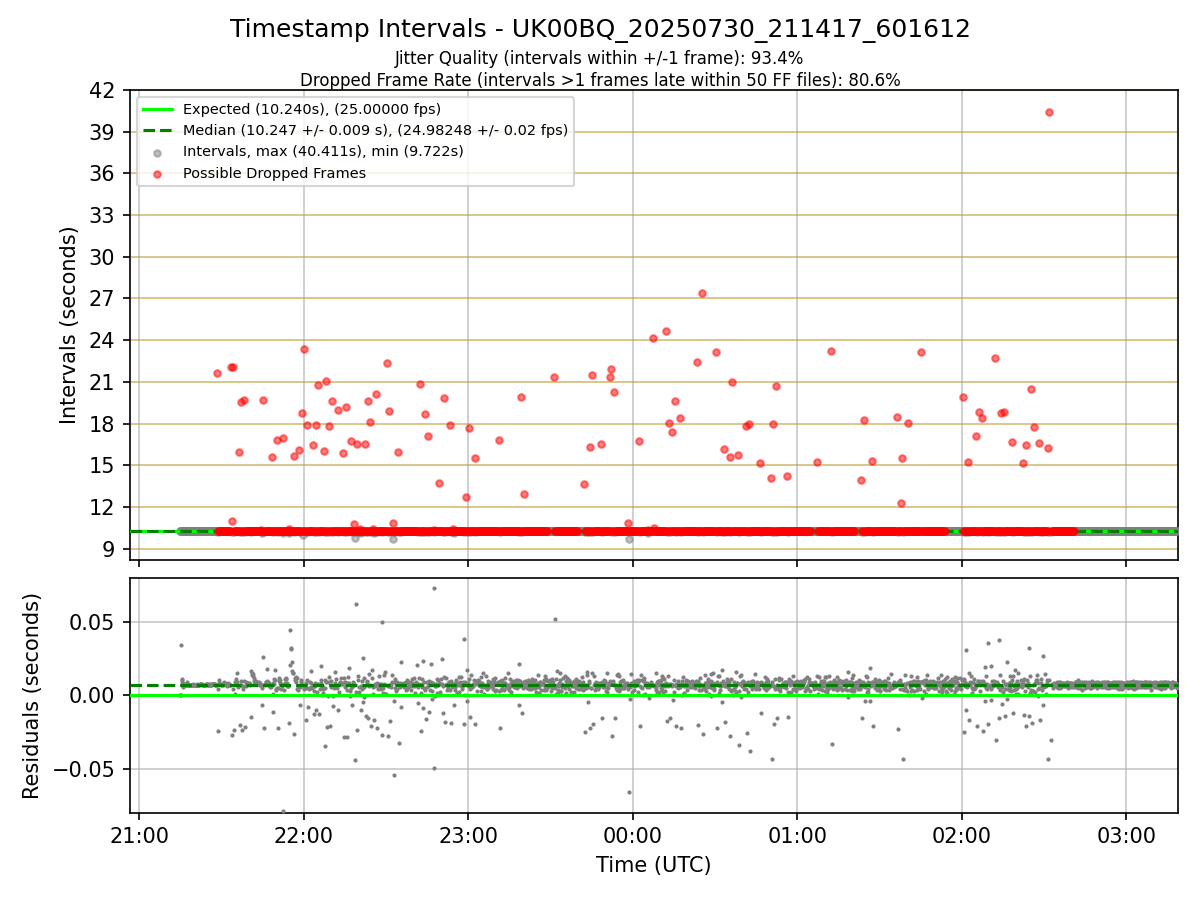Screen dimensions: 1200x900
Task: Click the plot title "Timestamp Intervals - UK00BQ_20250730_211417_601612"
Action: coord(600,29)
